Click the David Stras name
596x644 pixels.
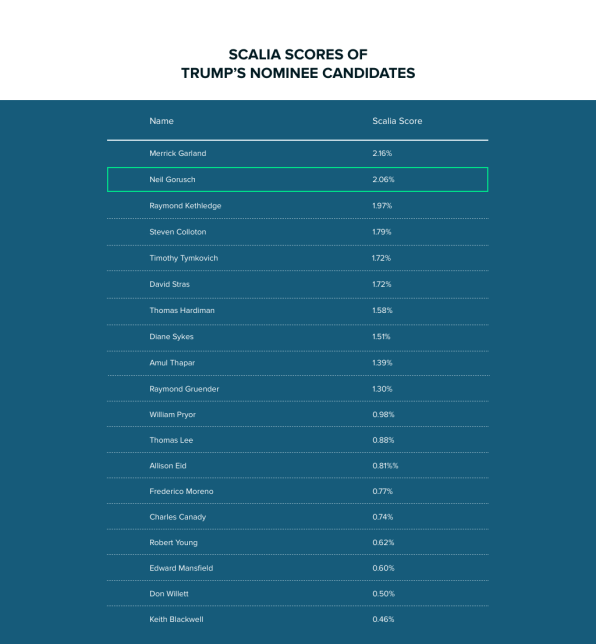[x=170, y=284]
